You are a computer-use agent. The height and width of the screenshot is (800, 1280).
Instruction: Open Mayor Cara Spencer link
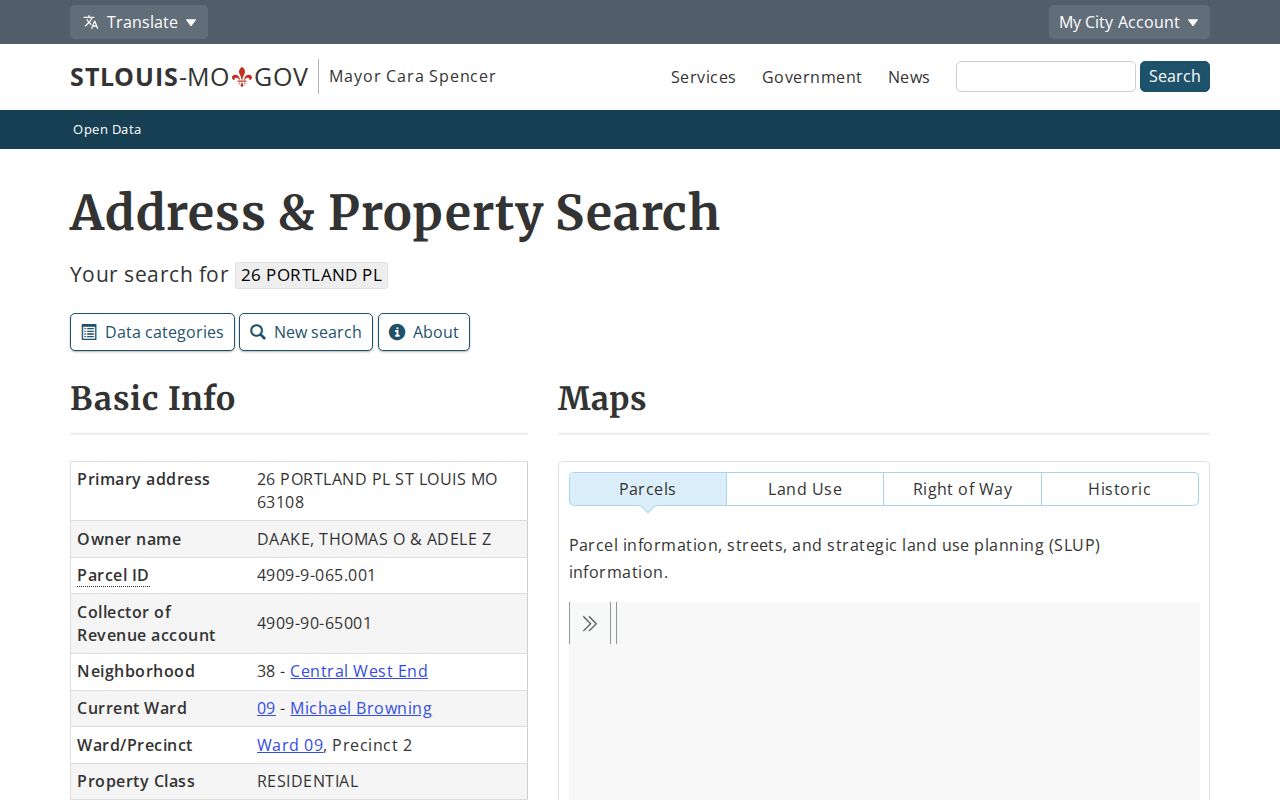coord(412,76)
